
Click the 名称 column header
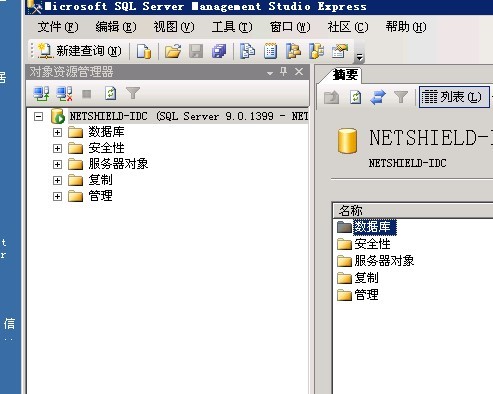point(413,211)
